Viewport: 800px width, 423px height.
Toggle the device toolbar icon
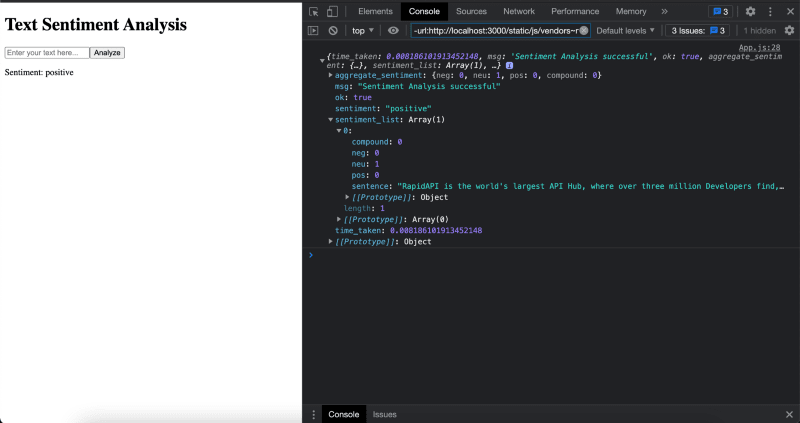(x=332, y=11)
